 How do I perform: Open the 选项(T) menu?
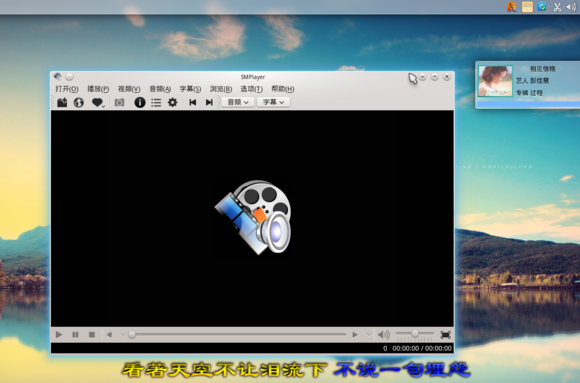tap(252, 89)
